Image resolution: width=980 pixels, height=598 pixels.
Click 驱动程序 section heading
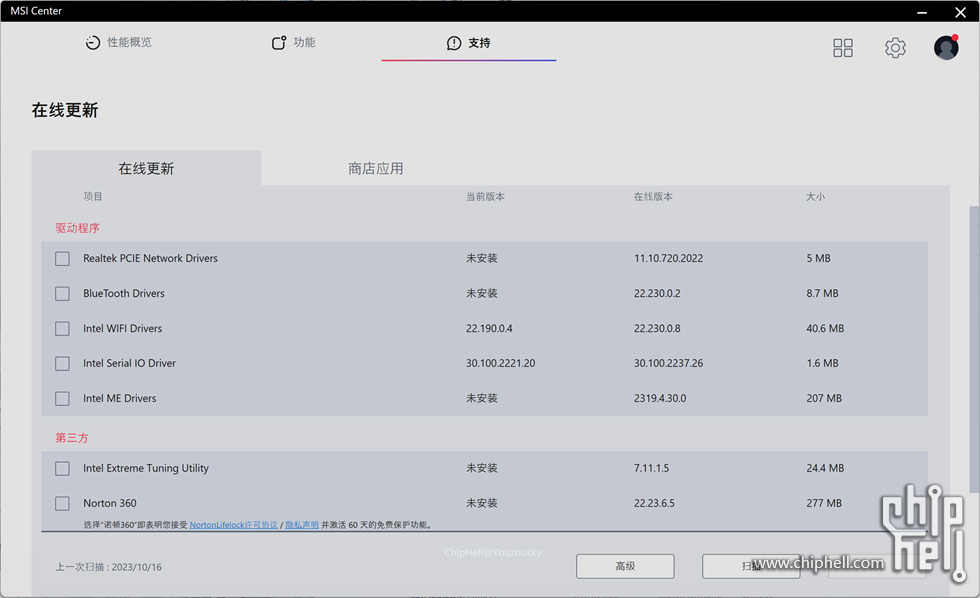[78, 228]
